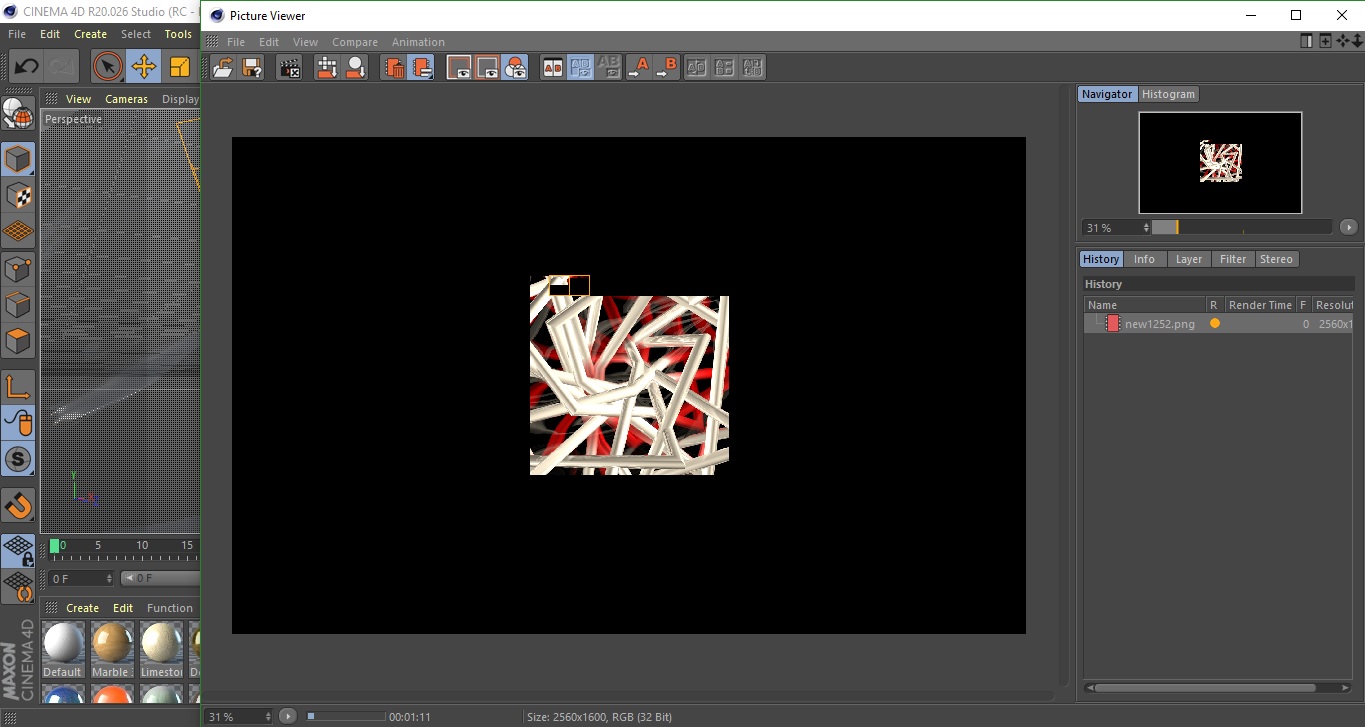This screenshot has width=1365, height=727.
Task: Select the History tab
Action: pos(1101,259)
